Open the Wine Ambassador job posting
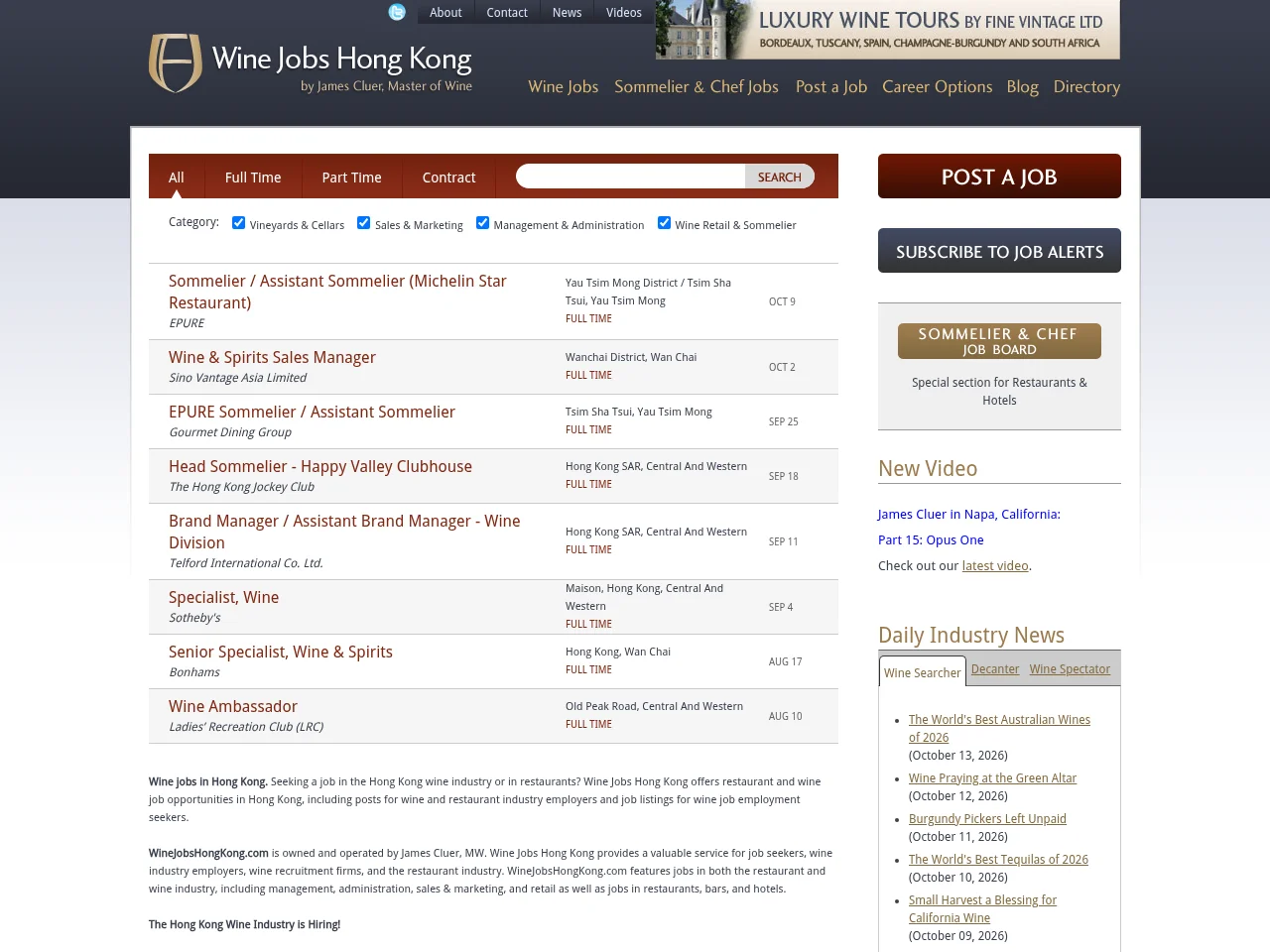 [x=233, y=706]
